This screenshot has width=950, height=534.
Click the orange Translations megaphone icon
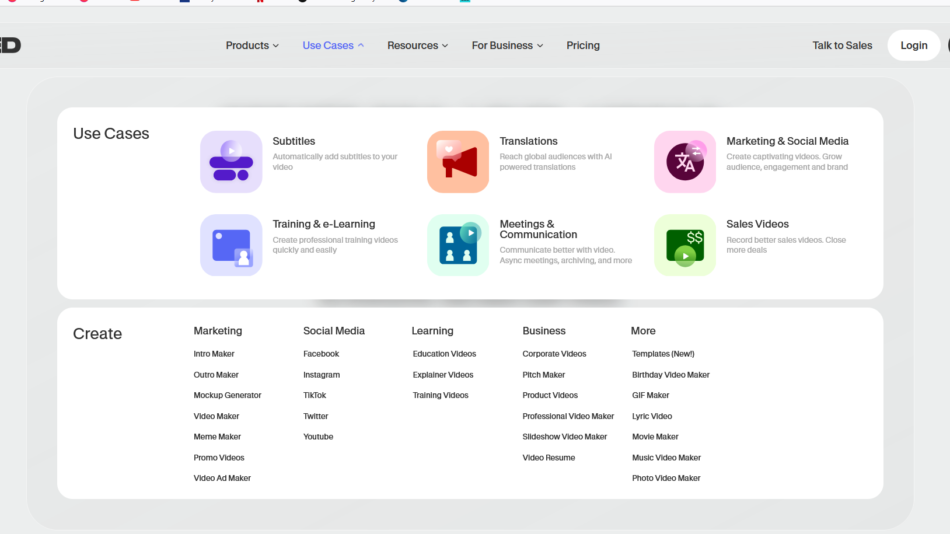pos(458,162)
